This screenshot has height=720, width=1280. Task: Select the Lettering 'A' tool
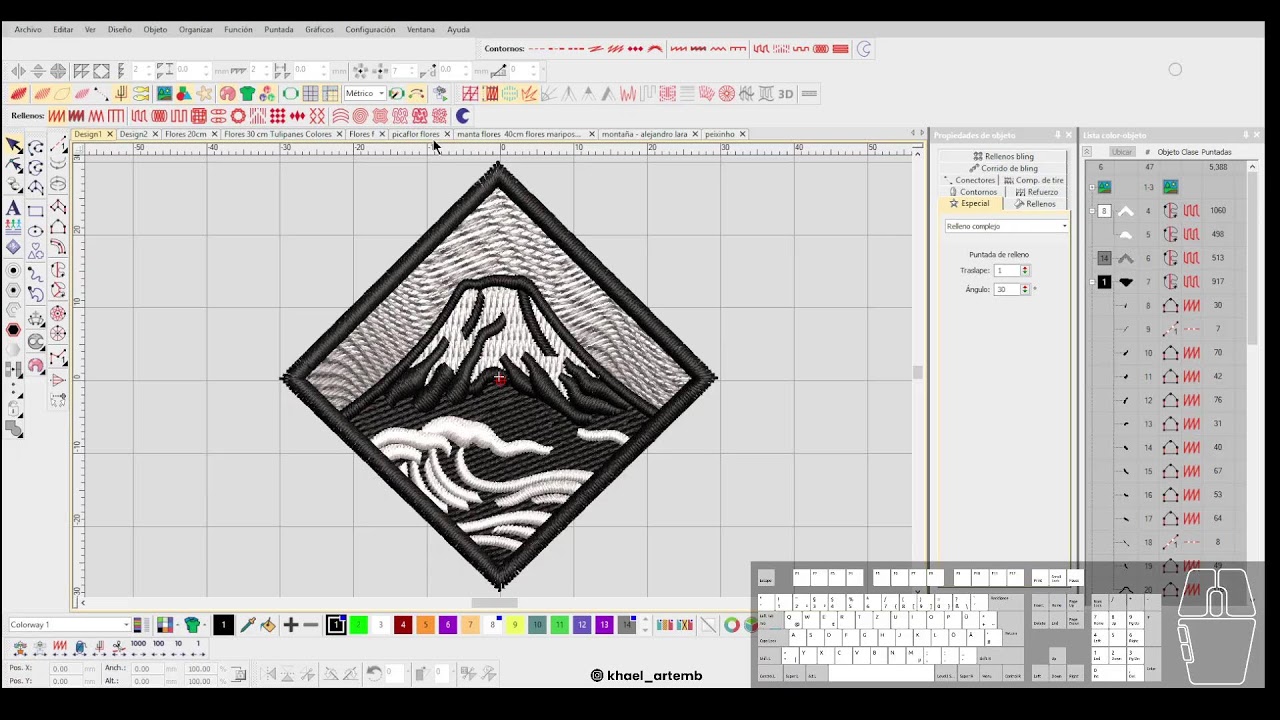click(x=13, y=208)
